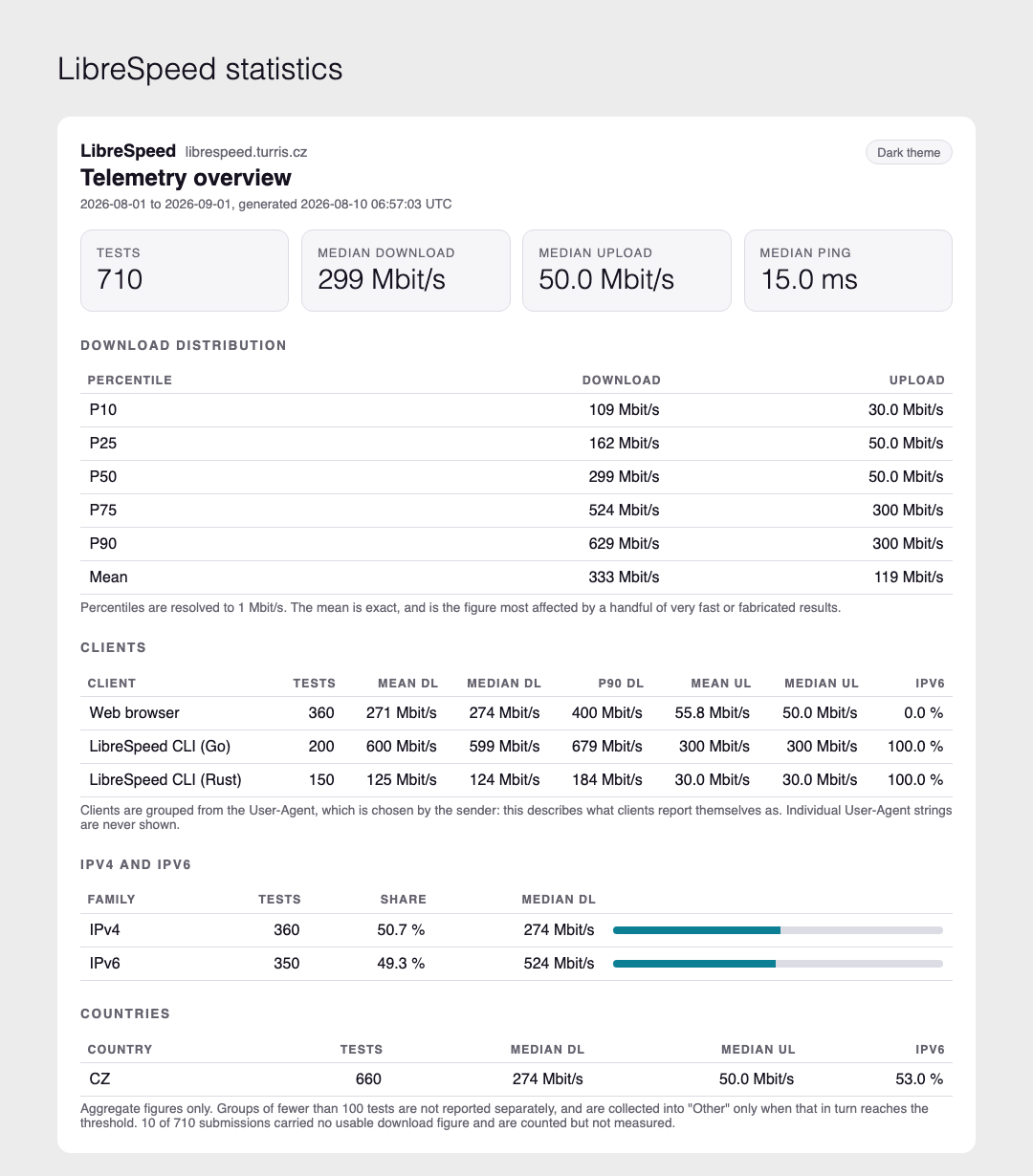Click the Tests 710 summary card
The width and height of the screenshot is (1033, 1176).
[x=185, y=271]
